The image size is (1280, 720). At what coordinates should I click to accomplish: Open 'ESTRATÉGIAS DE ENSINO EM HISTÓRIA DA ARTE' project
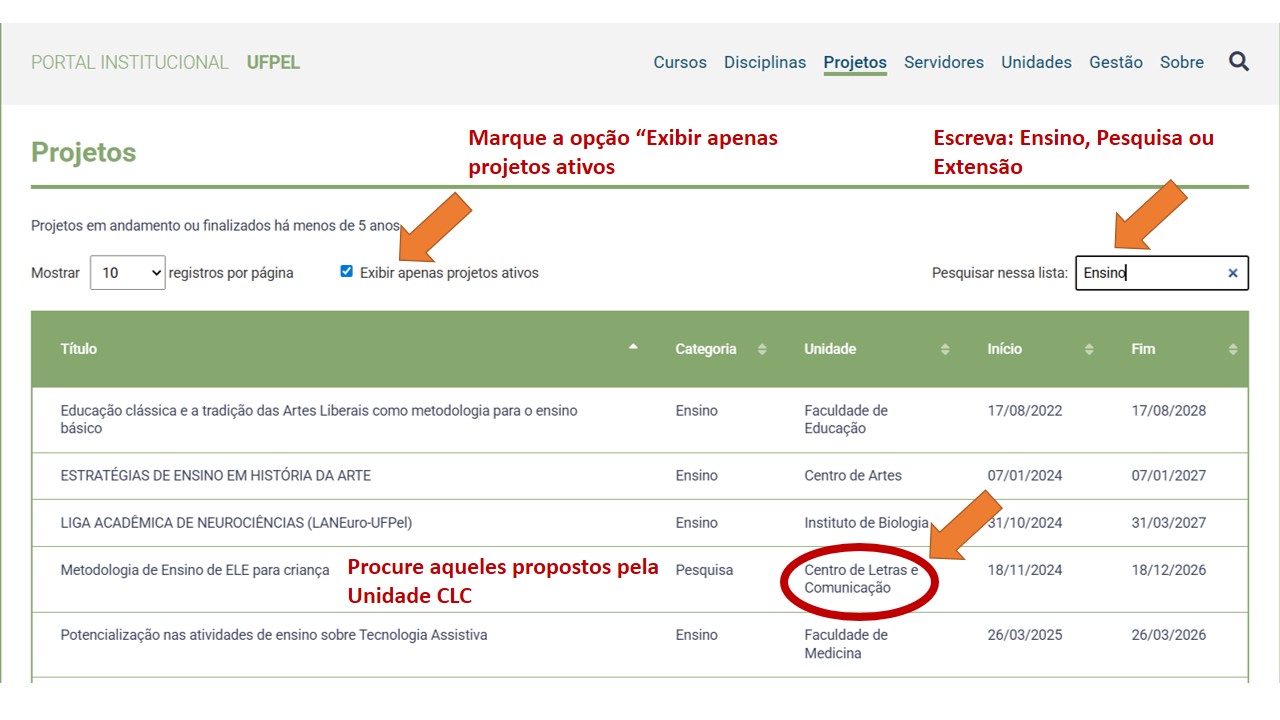(x=215, y=476)
